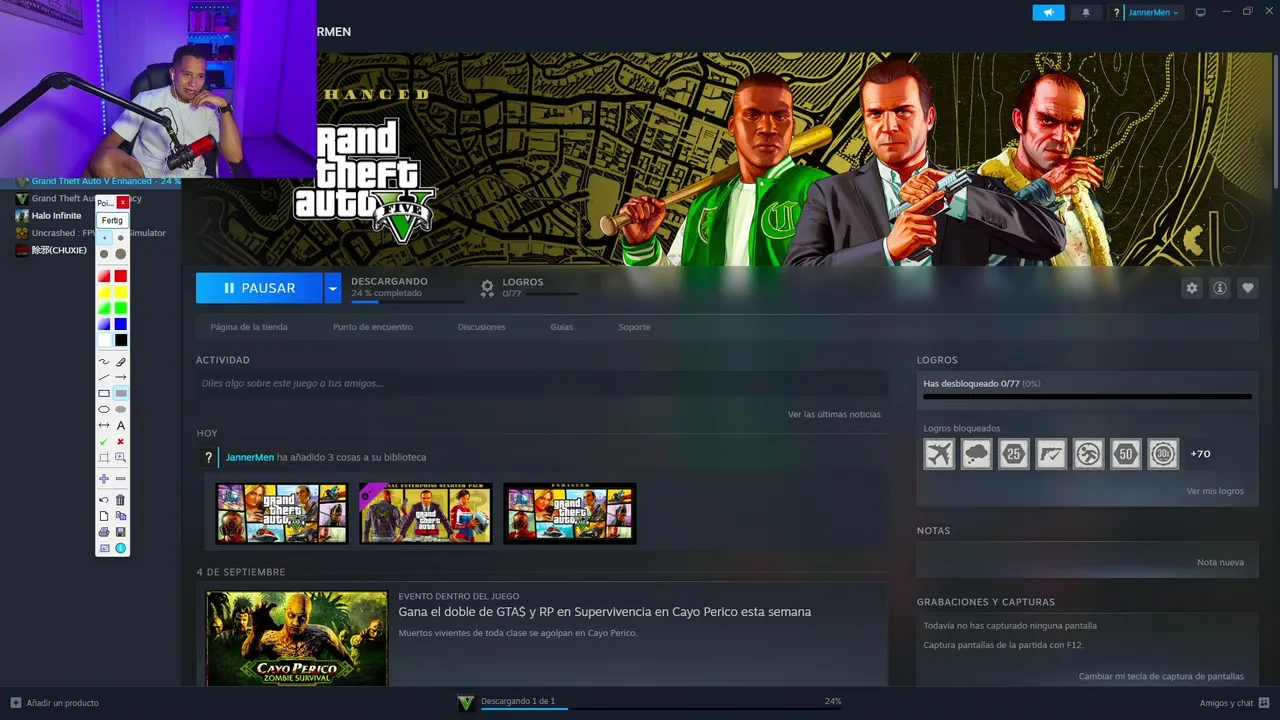Screen dimensions: 1280x720
Task: Click Ver las últimas noticias link
Action: pyautogui.click(x=834, y=414)
